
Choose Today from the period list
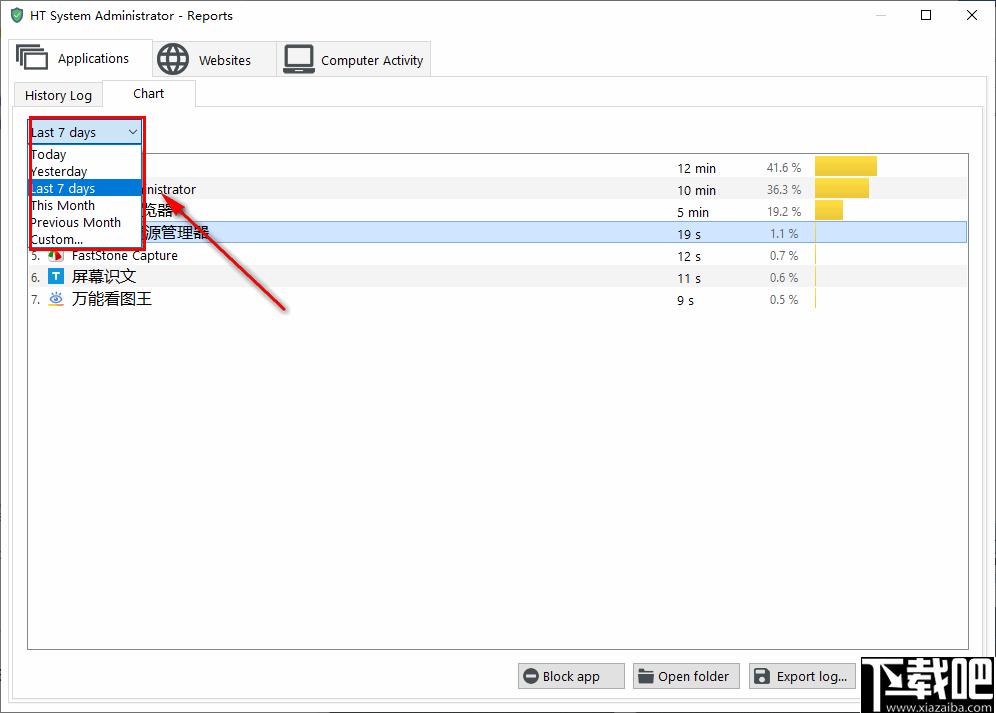click(85, 154)
